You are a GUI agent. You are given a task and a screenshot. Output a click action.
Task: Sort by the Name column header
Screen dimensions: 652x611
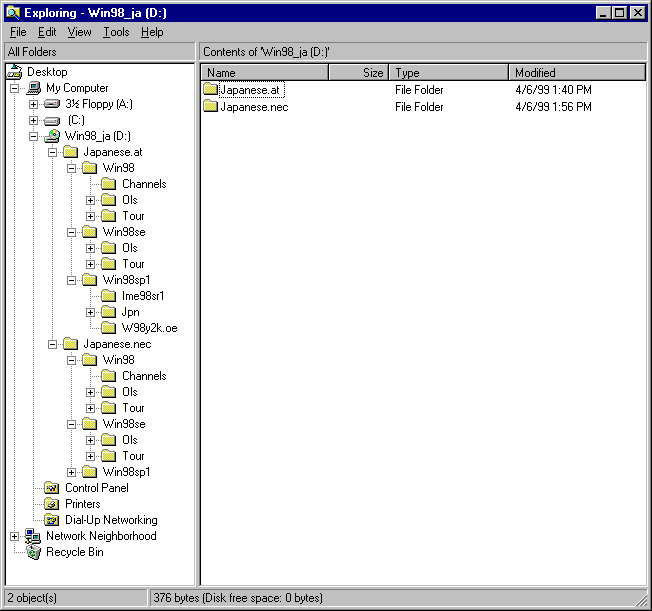(265, 72)
